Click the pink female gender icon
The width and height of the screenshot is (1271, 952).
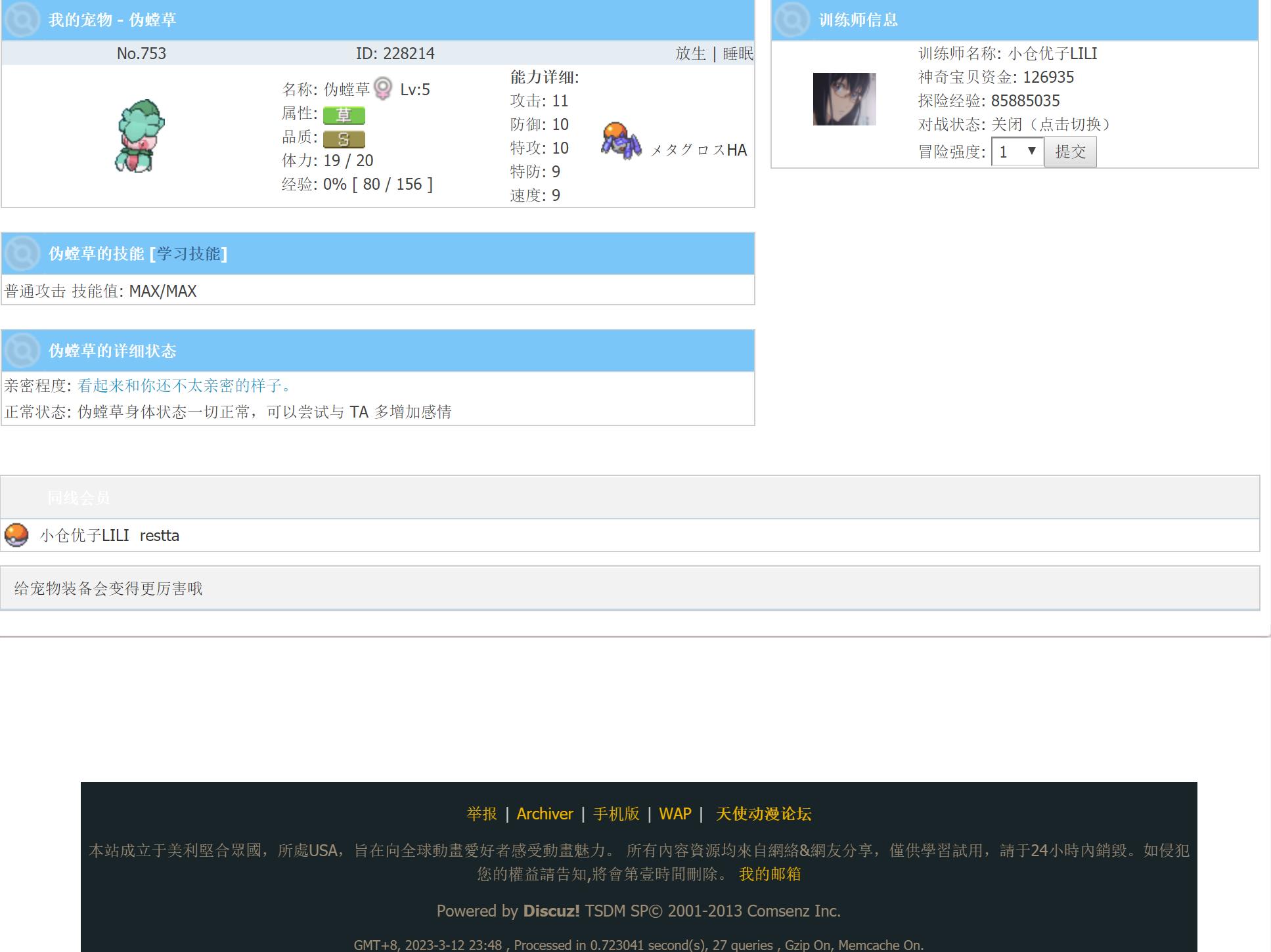coord(383,88)
